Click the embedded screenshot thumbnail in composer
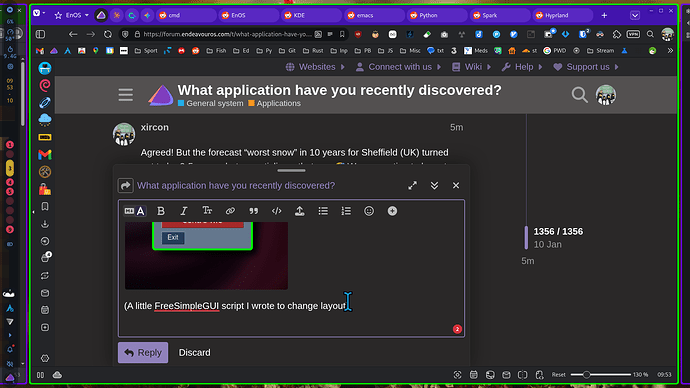The image size is (690, 388). tap(206, 256)
